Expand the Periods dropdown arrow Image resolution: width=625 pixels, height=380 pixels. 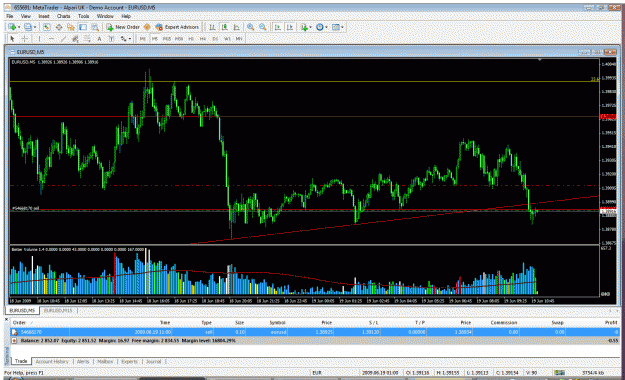click(x=326, y=27)
